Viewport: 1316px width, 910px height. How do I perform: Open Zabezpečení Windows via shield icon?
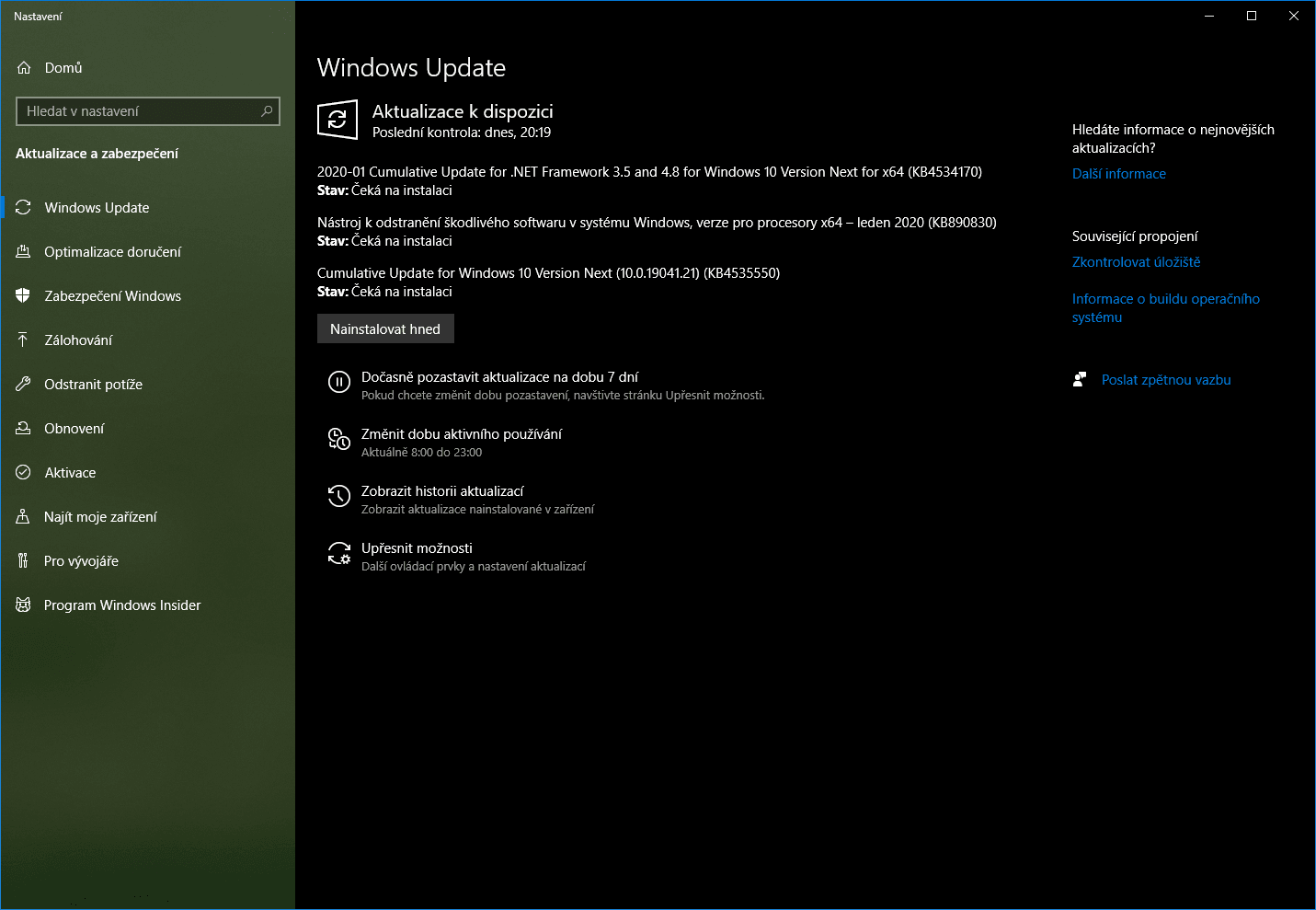tap(112, 295)
